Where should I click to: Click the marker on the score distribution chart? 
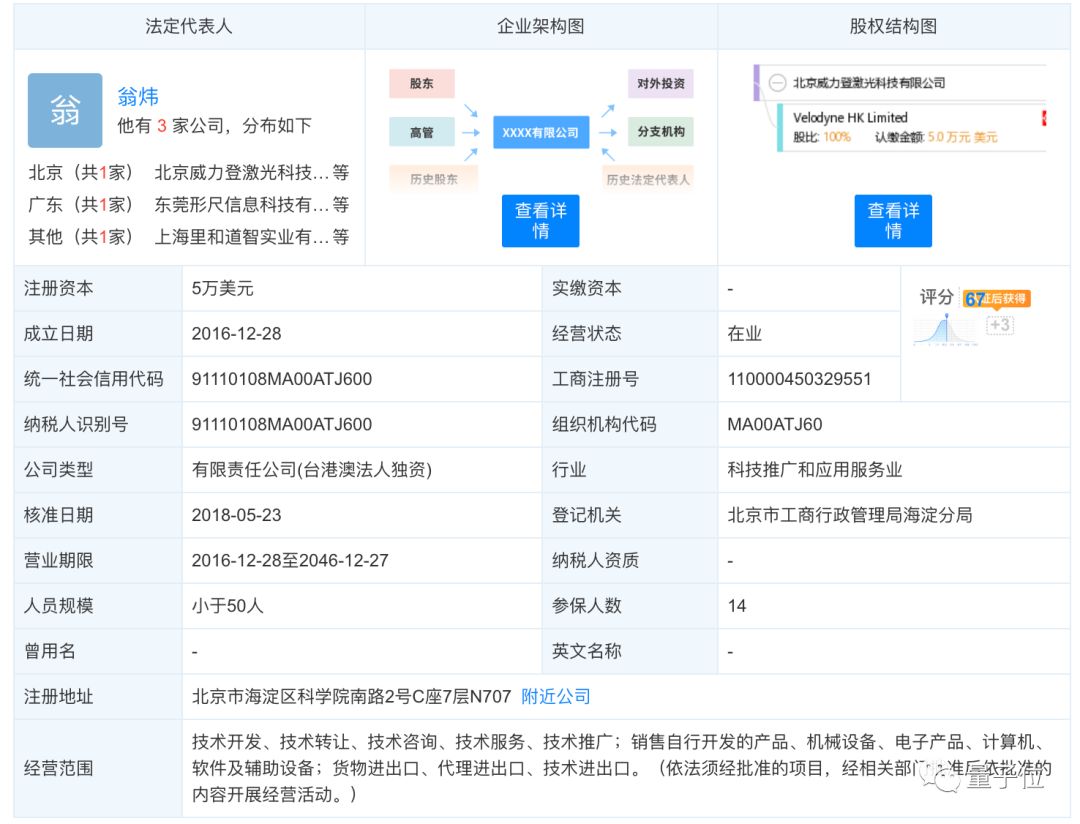[x=945, y=317]
